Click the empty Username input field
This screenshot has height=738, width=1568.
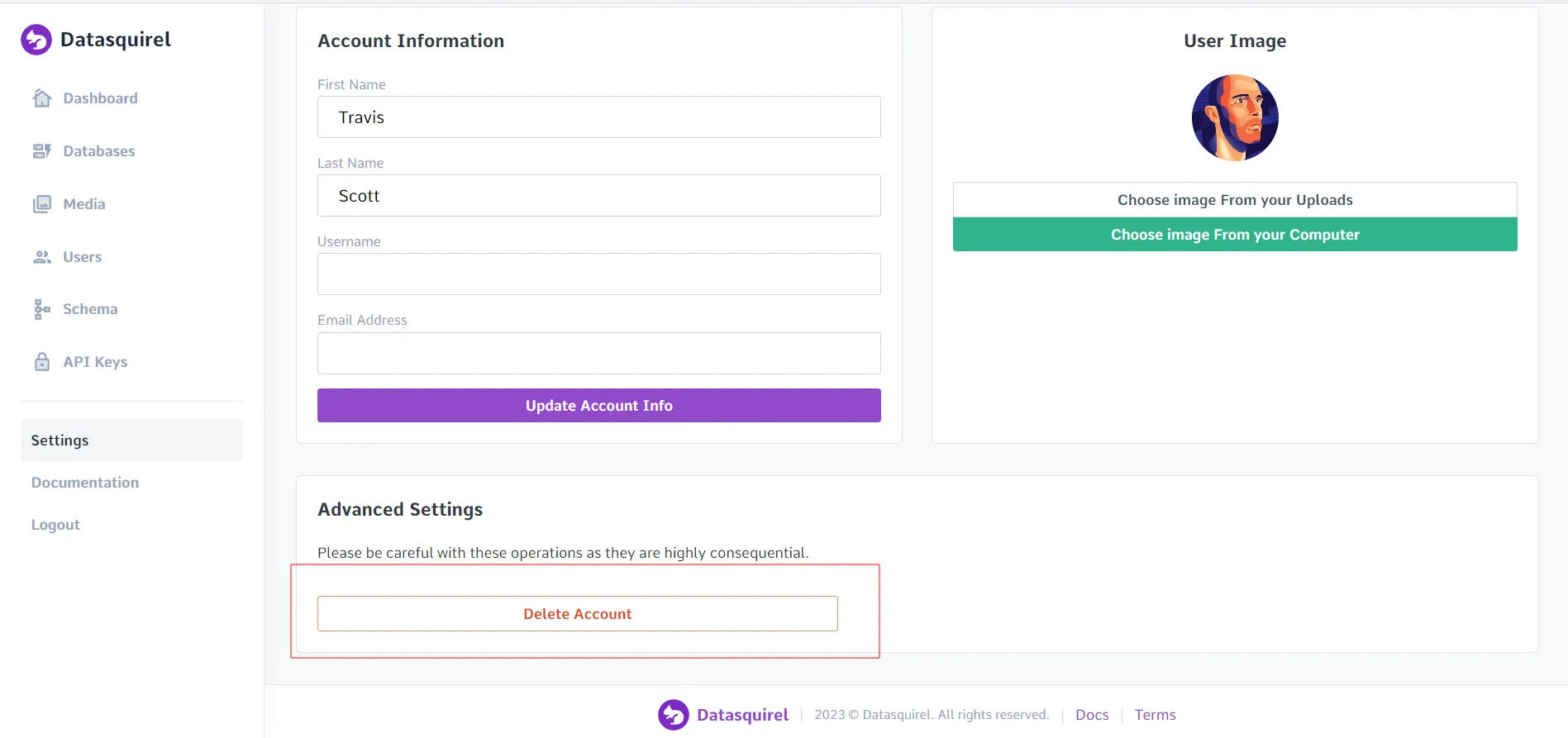(x=599, y=274)
